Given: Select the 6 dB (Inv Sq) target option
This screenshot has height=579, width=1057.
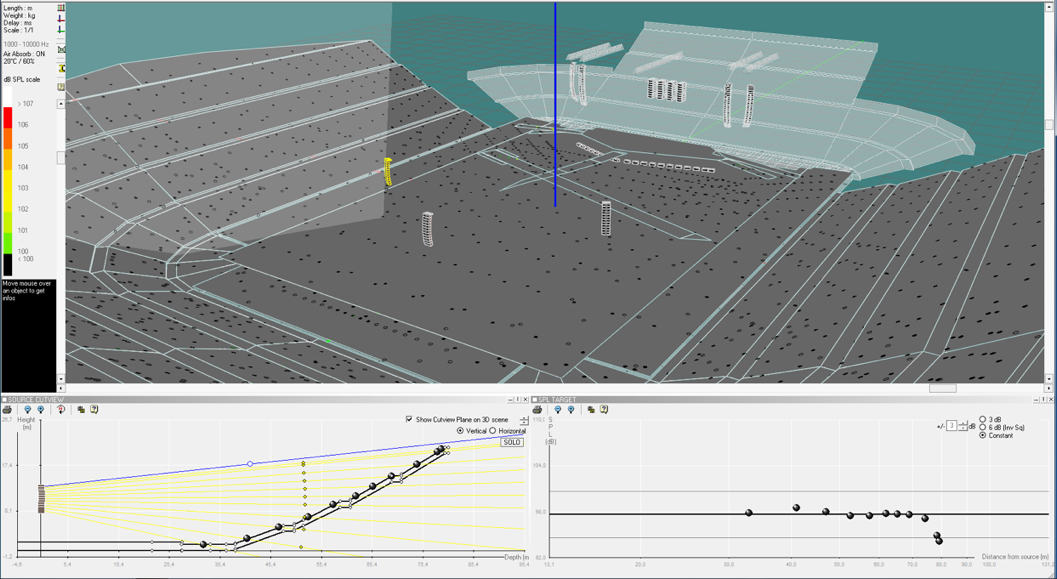Looking at the screenshot, I should coord(982,427).
